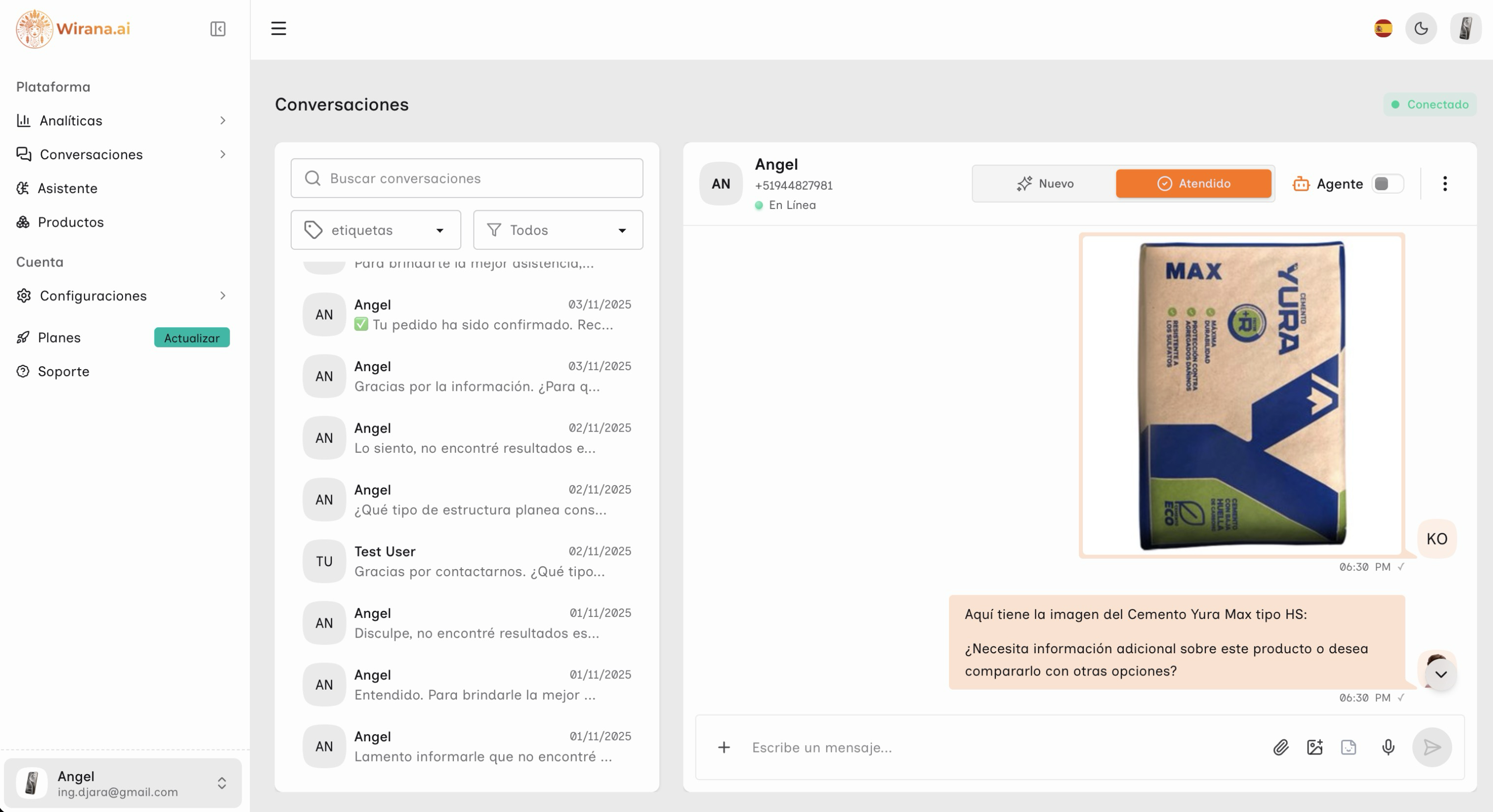The width and height of the screenshot is (1493, 812).
Task: Click the Spanish flag language icon
Action: point(1383,29)
